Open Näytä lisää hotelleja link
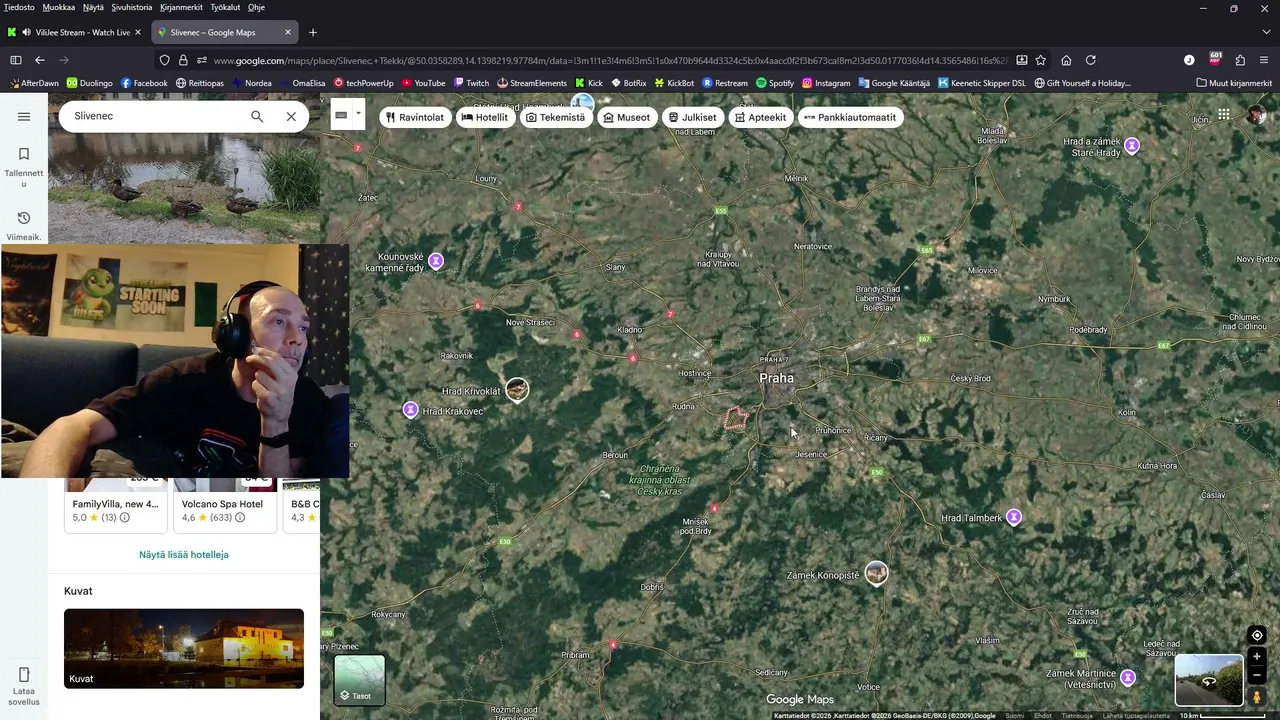The height and width of the screenshot is (720, 1280). tap(184, 554)
